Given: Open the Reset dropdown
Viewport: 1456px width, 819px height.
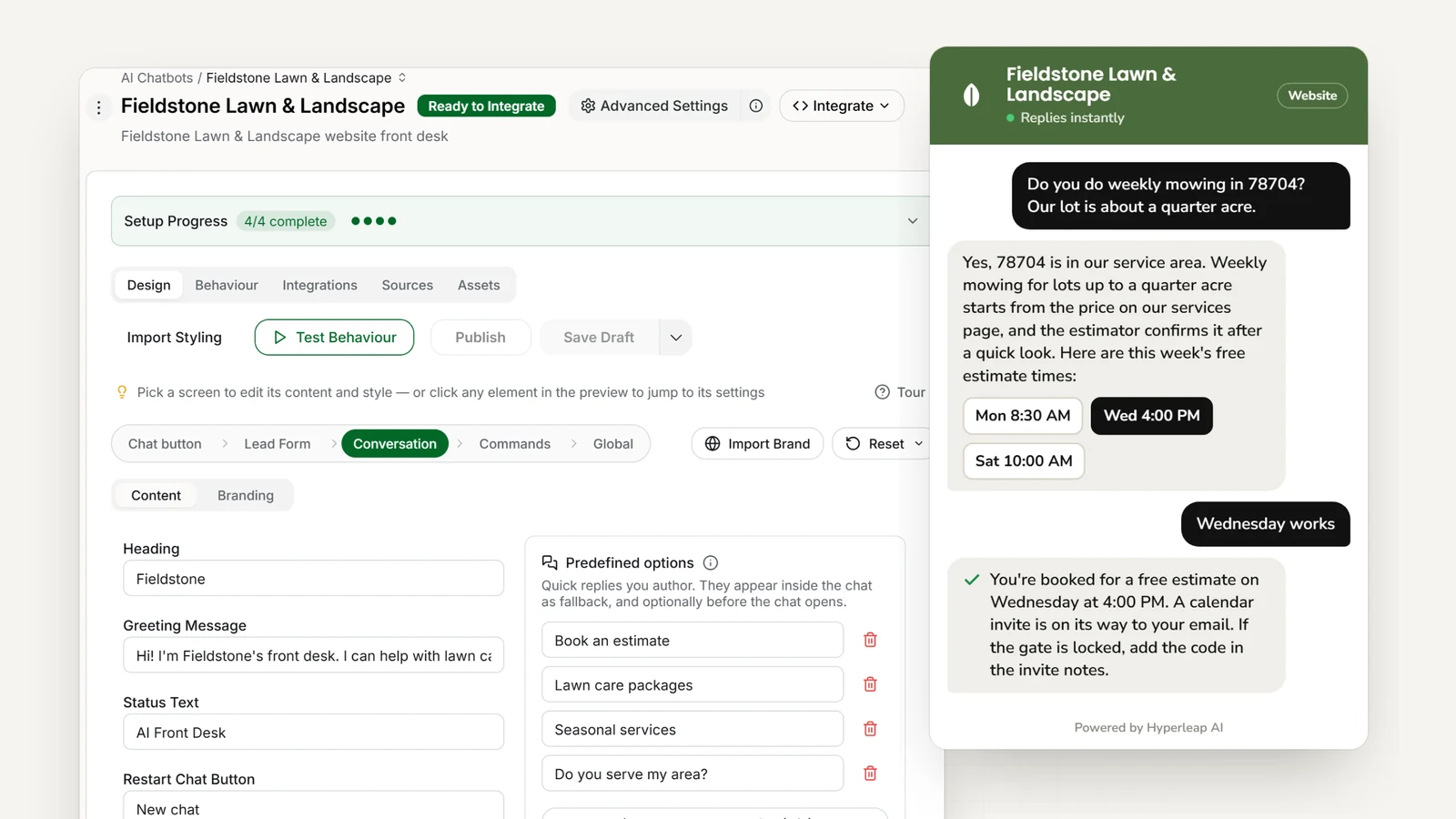Looking at the screenshot, I should tap(884, 444).
